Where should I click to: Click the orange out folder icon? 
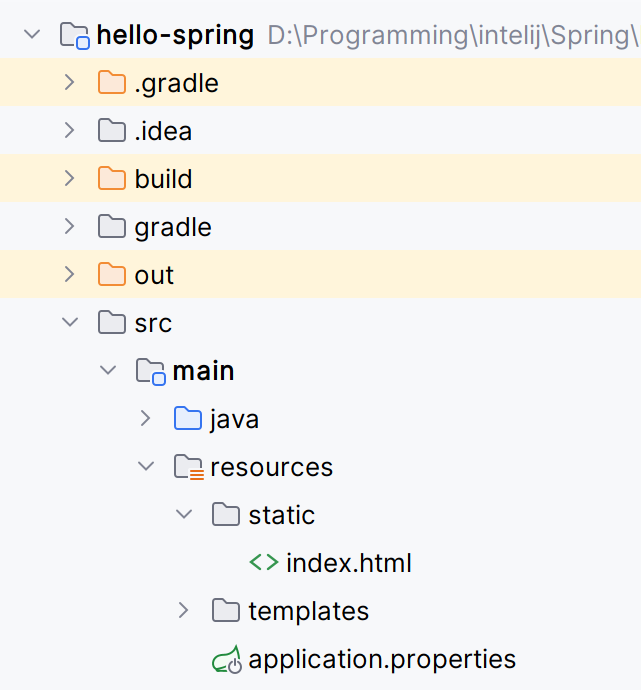112,275
